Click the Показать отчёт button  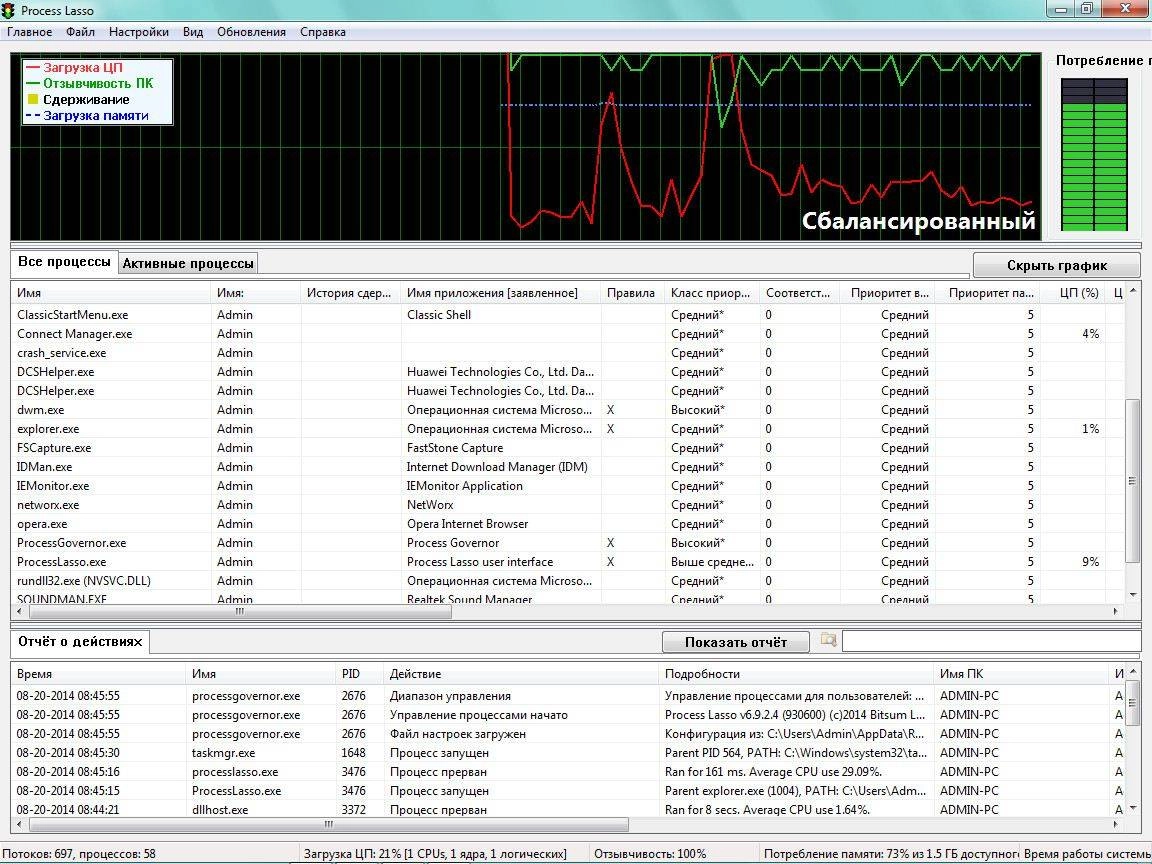[735, 642]
